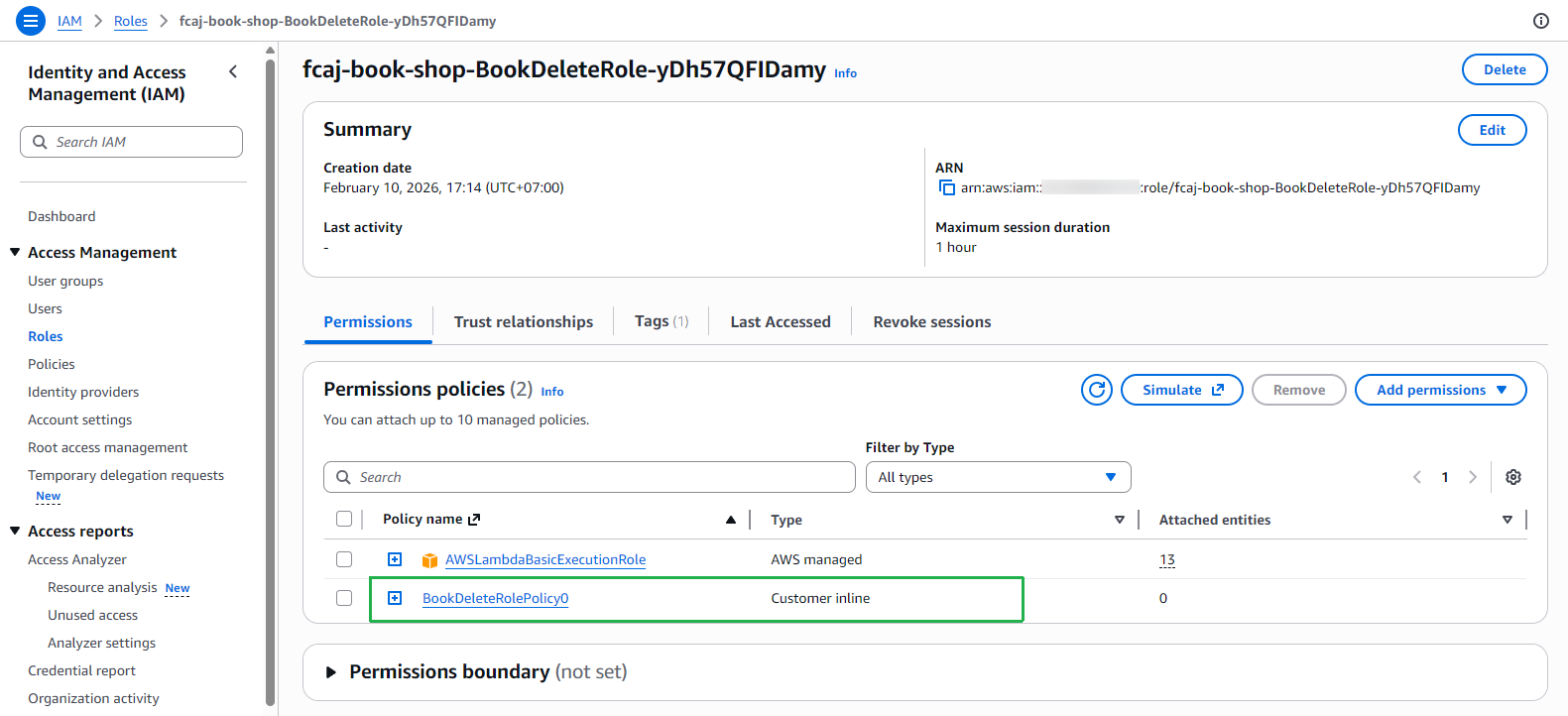Collapse the IAM side navigation panel
The width and height of the screenshot is (1568, 716).
pyautogui.click(x=233, y=71)
